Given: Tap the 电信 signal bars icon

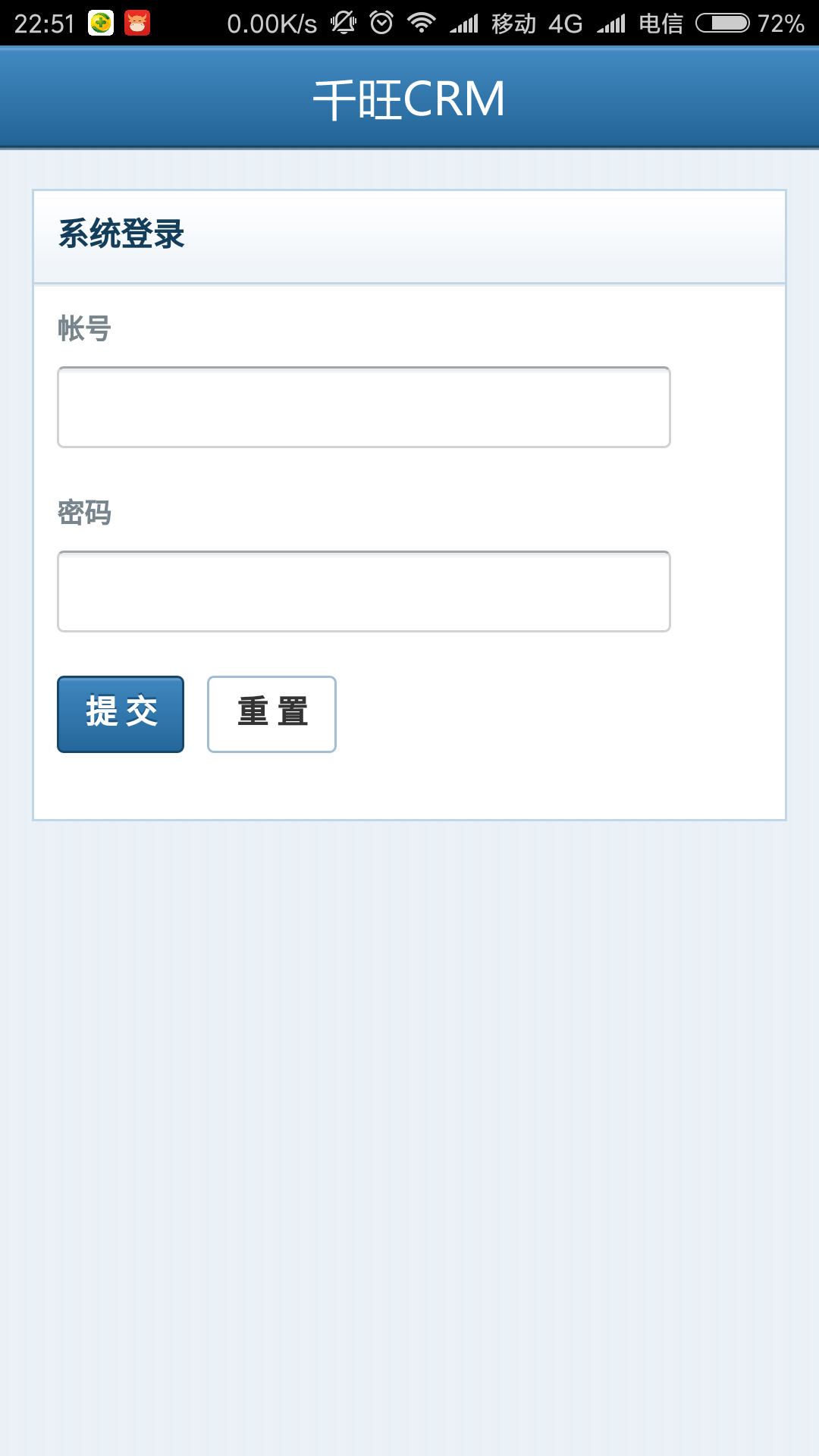Looking at the screenshot, I should point(611,24).
